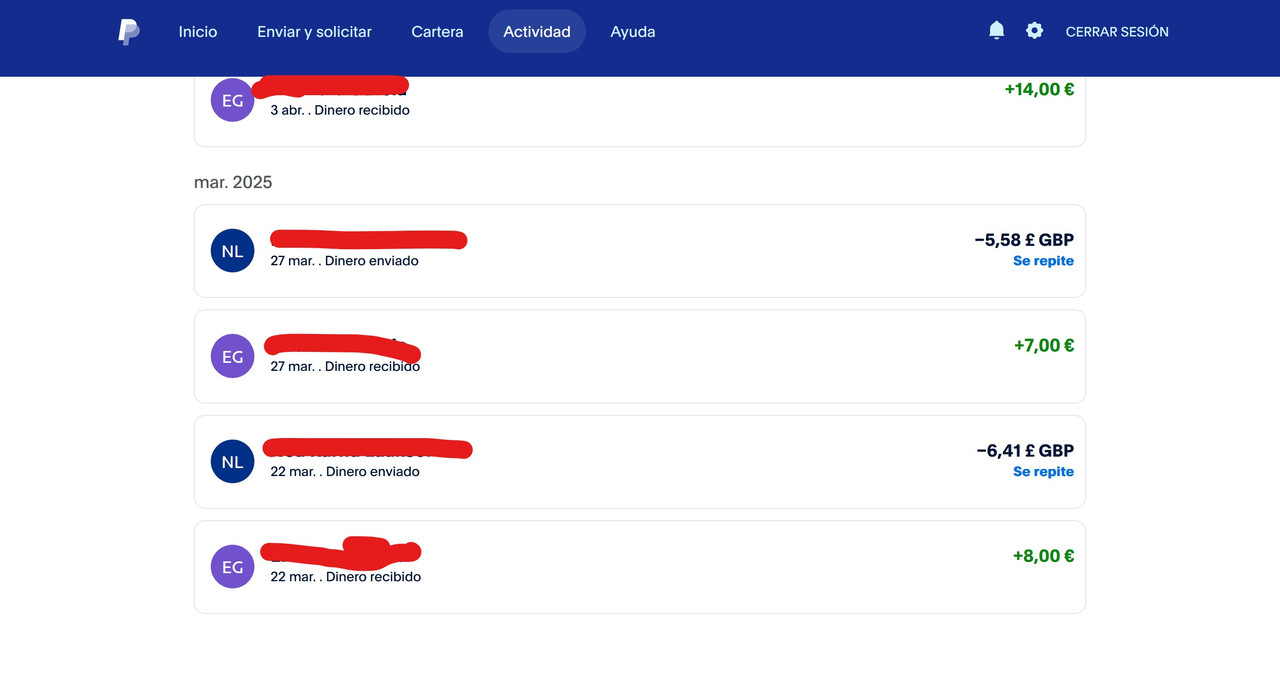Open Enviar y solicitar menu item

[x=314, y=32]
